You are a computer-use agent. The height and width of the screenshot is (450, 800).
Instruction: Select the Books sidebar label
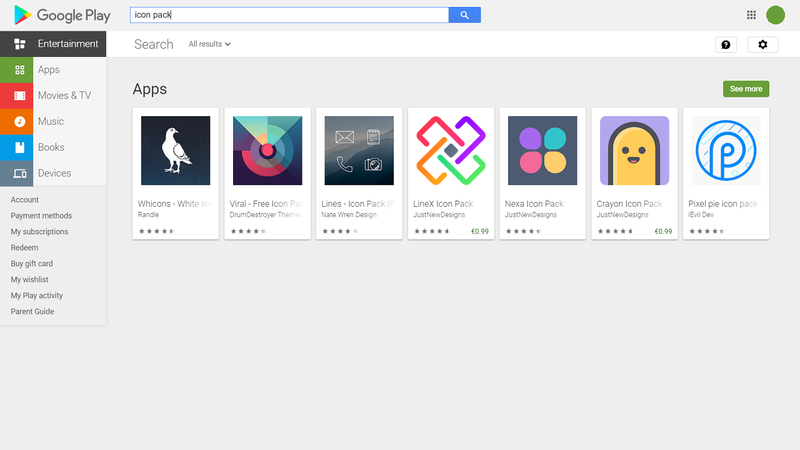(51, 147)
